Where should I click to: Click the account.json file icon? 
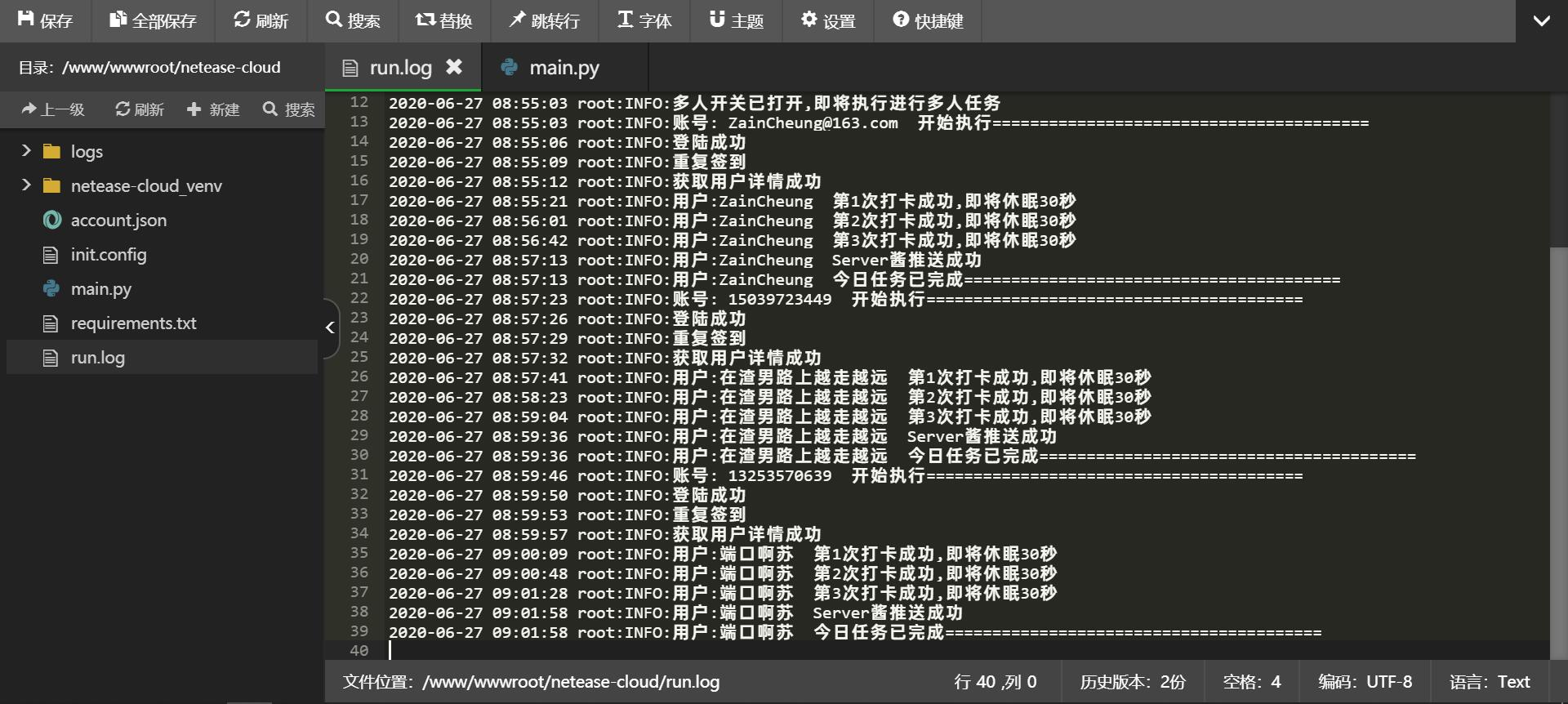pos(52,220)
